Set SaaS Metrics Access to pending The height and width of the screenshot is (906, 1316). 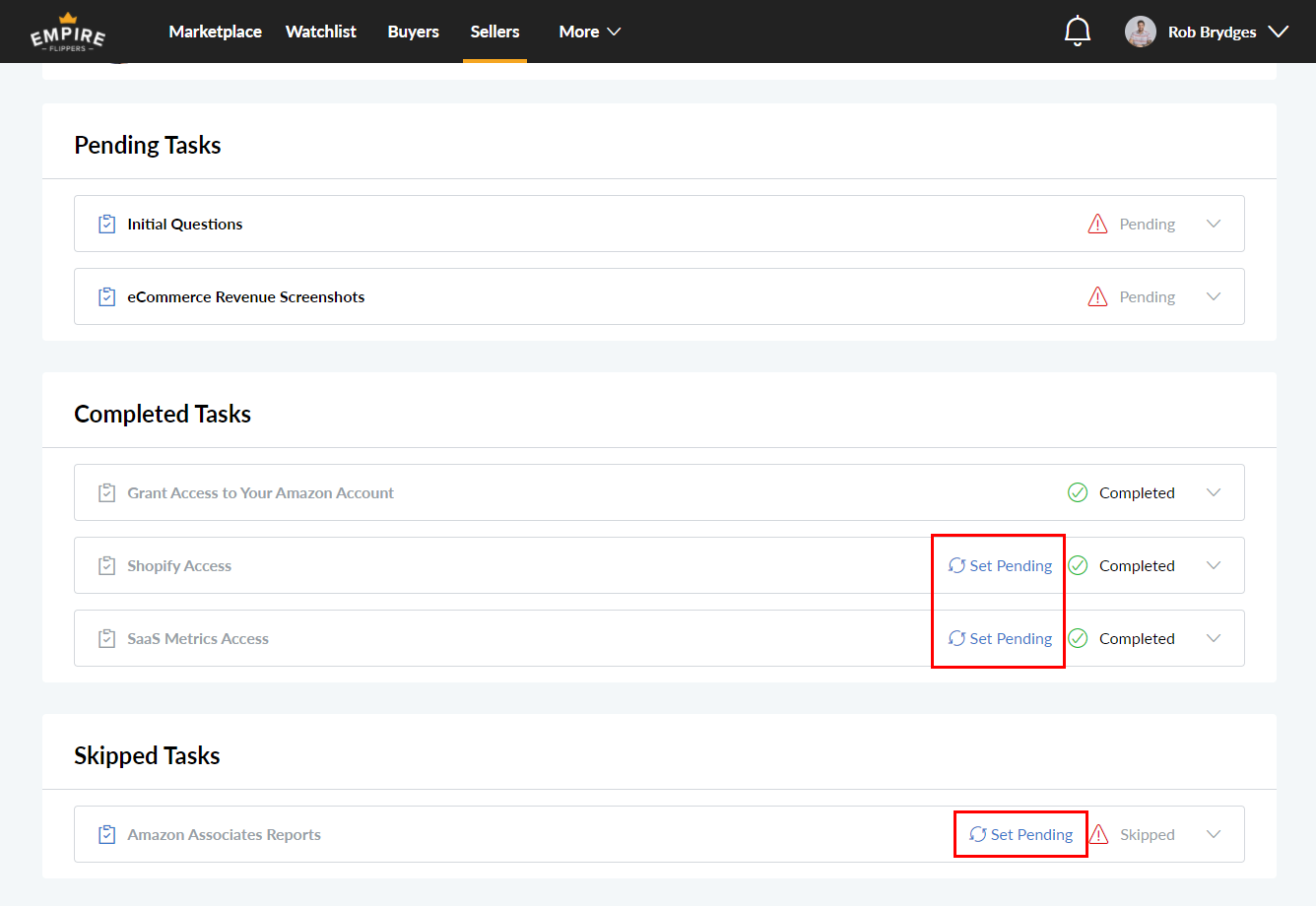(x=1000, y=638)
